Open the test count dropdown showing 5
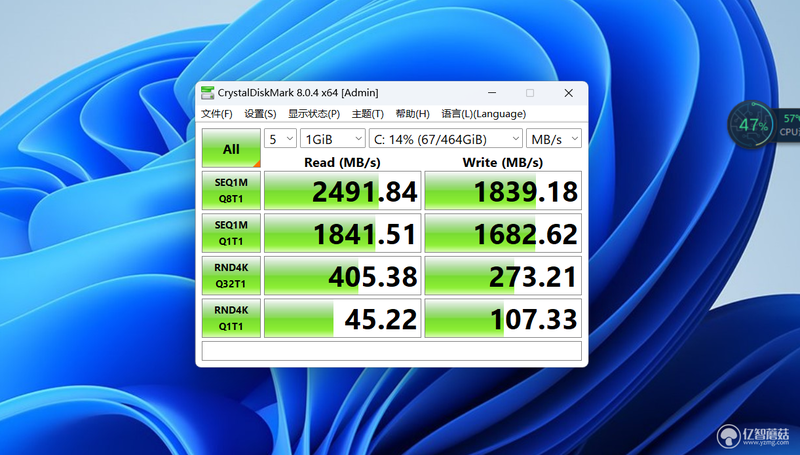 [x=280, y=139]
